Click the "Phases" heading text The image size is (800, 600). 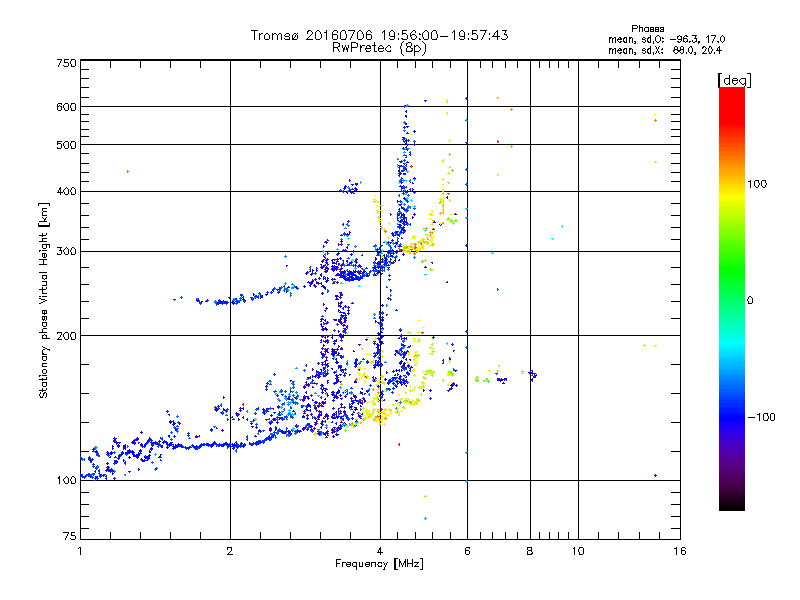[x=647, y=29]
